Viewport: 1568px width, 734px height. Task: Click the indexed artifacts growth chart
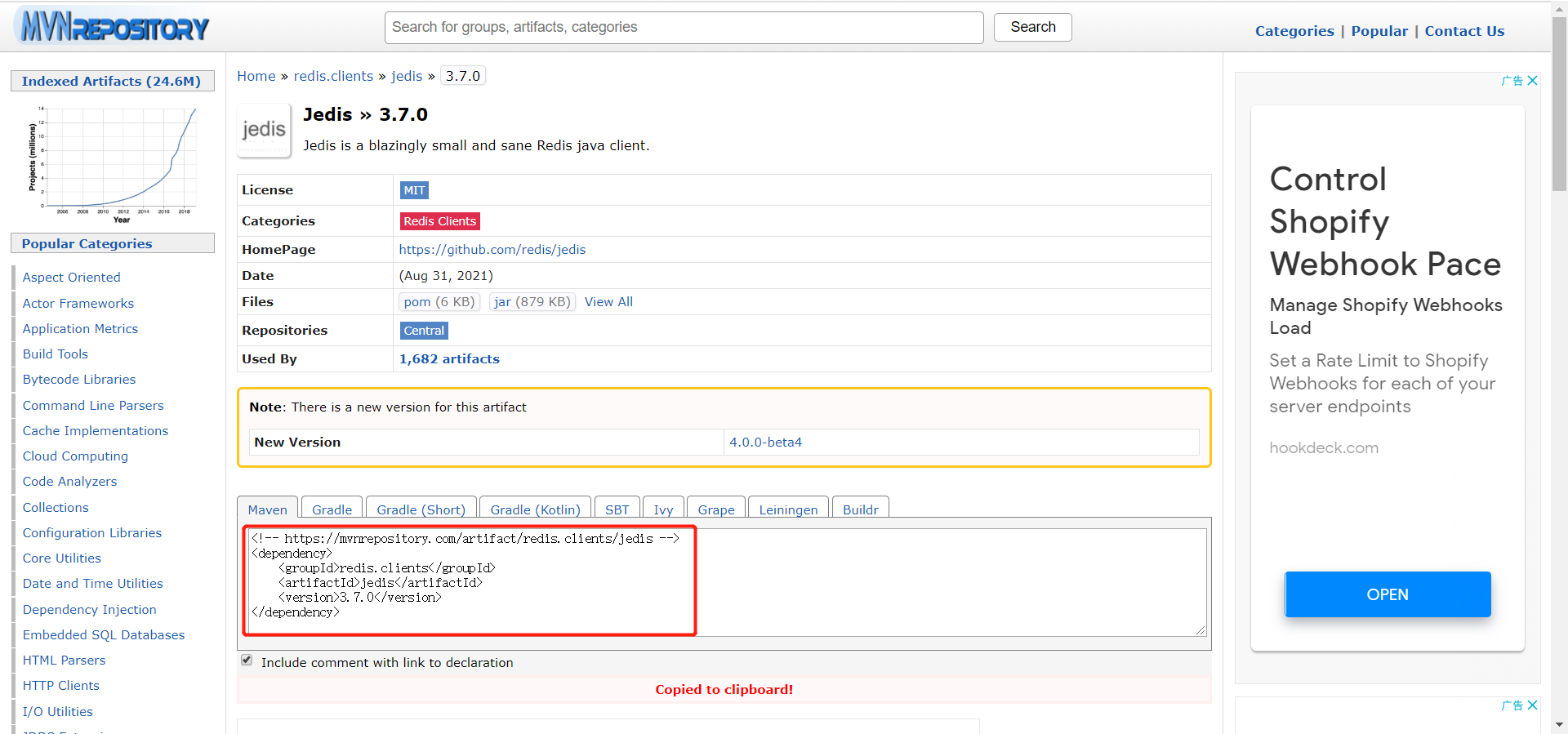[x=113, y=163]
